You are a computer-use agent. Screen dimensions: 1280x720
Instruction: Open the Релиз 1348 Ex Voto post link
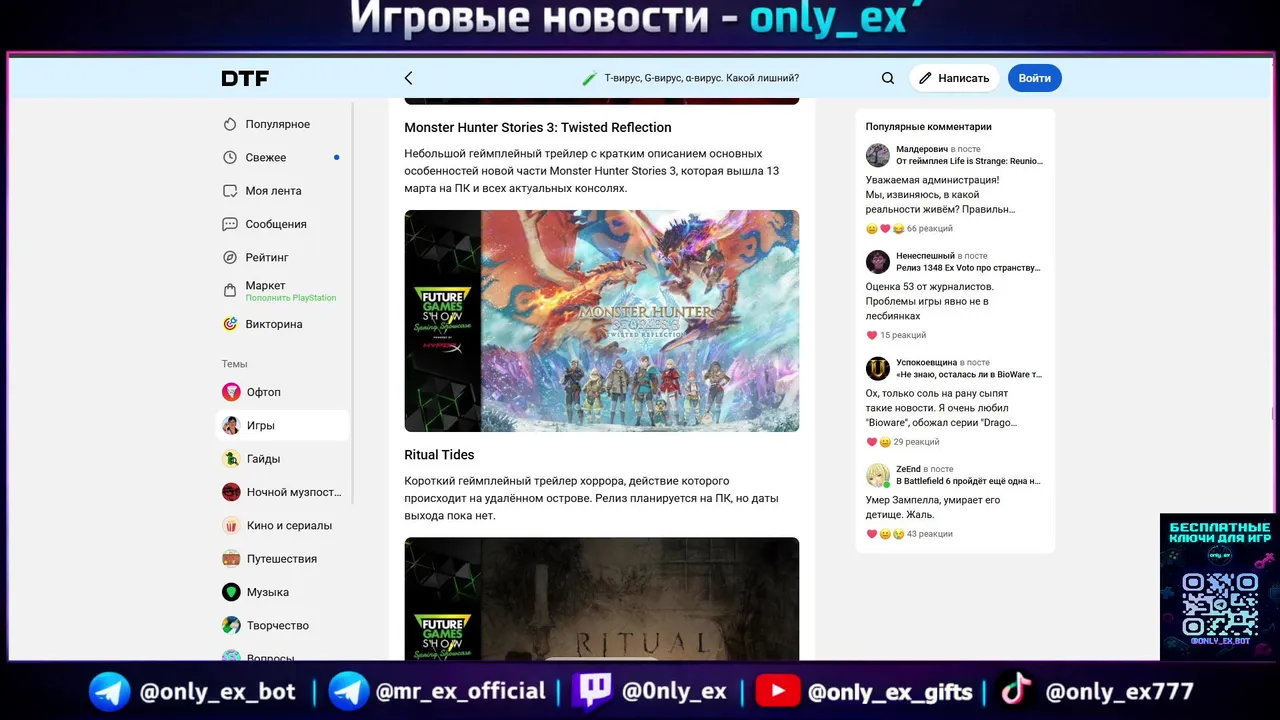(968, 268)
